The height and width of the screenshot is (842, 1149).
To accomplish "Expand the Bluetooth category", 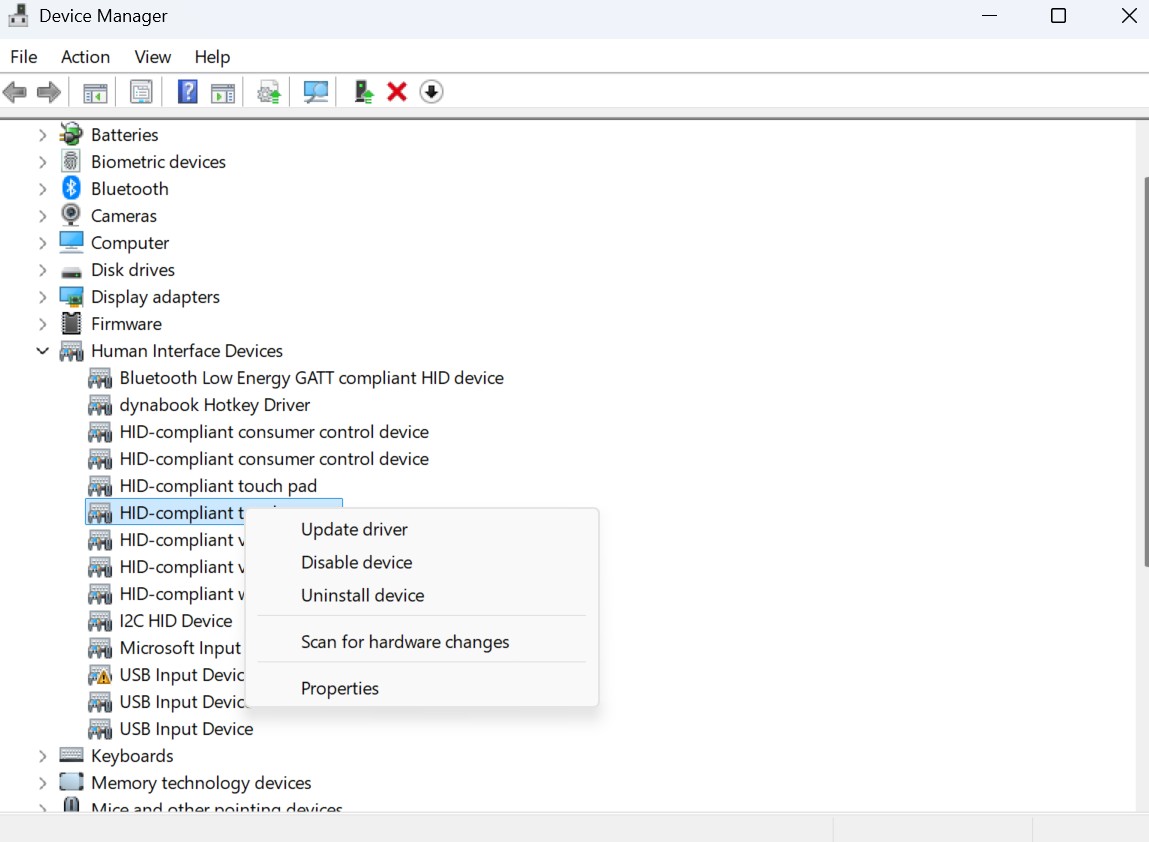I will coord(43,189).
